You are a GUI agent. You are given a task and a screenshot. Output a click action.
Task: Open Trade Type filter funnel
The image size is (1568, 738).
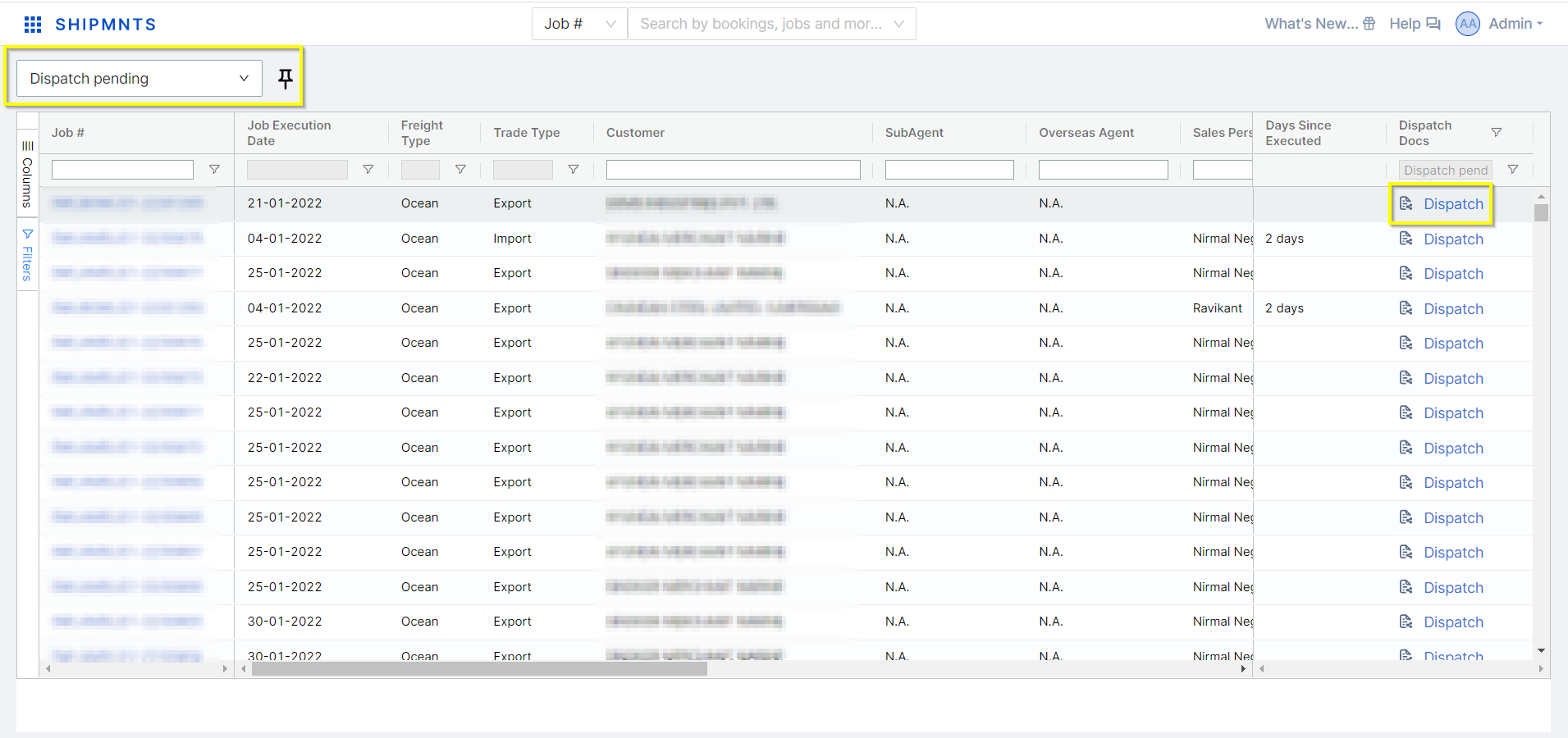click(574, 170)
